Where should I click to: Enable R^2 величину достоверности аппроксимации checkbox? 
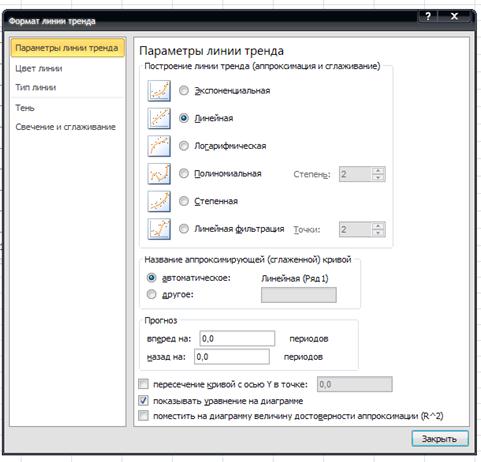click(x=143, y=416)
